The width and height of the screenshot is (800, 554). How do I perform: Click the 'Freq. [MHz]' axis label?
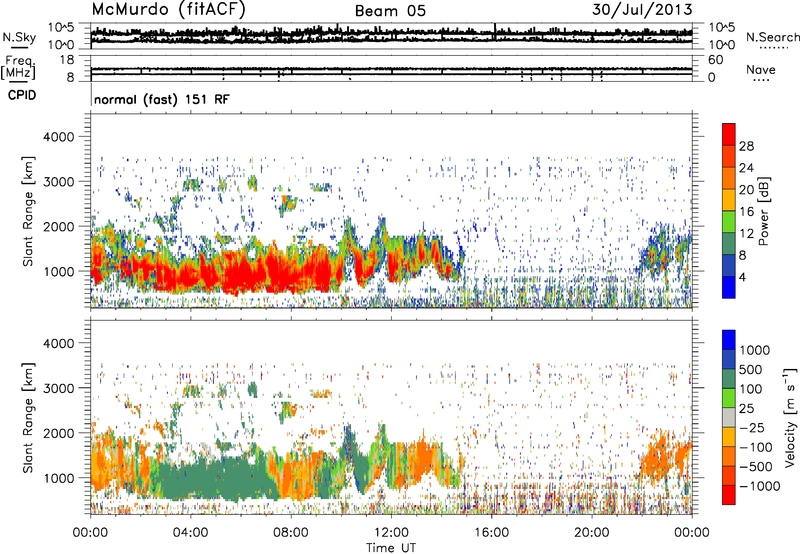point(18,68)
